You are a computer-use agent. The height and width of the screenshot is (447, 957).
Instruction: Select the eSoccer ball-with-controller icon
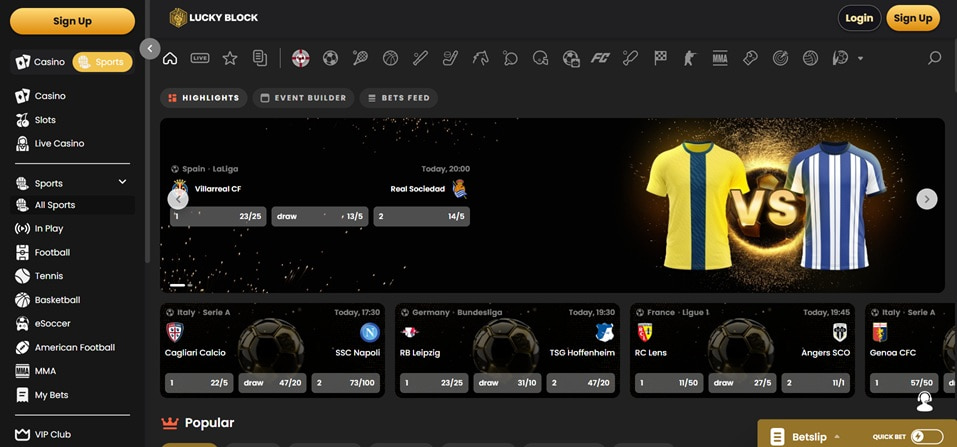click(571, 58)
